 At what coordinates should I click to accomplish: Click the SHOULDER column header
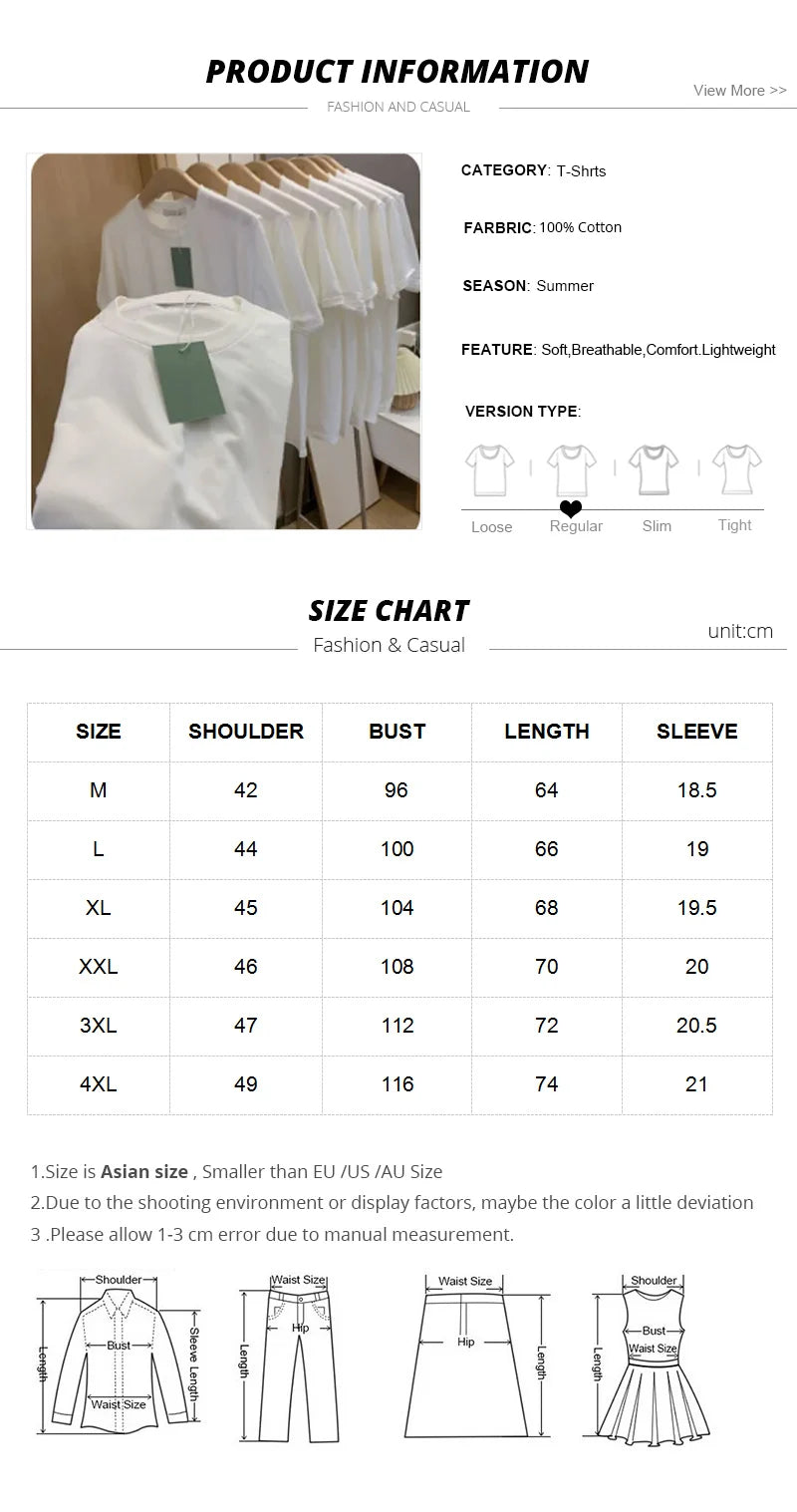click(246, 732)
